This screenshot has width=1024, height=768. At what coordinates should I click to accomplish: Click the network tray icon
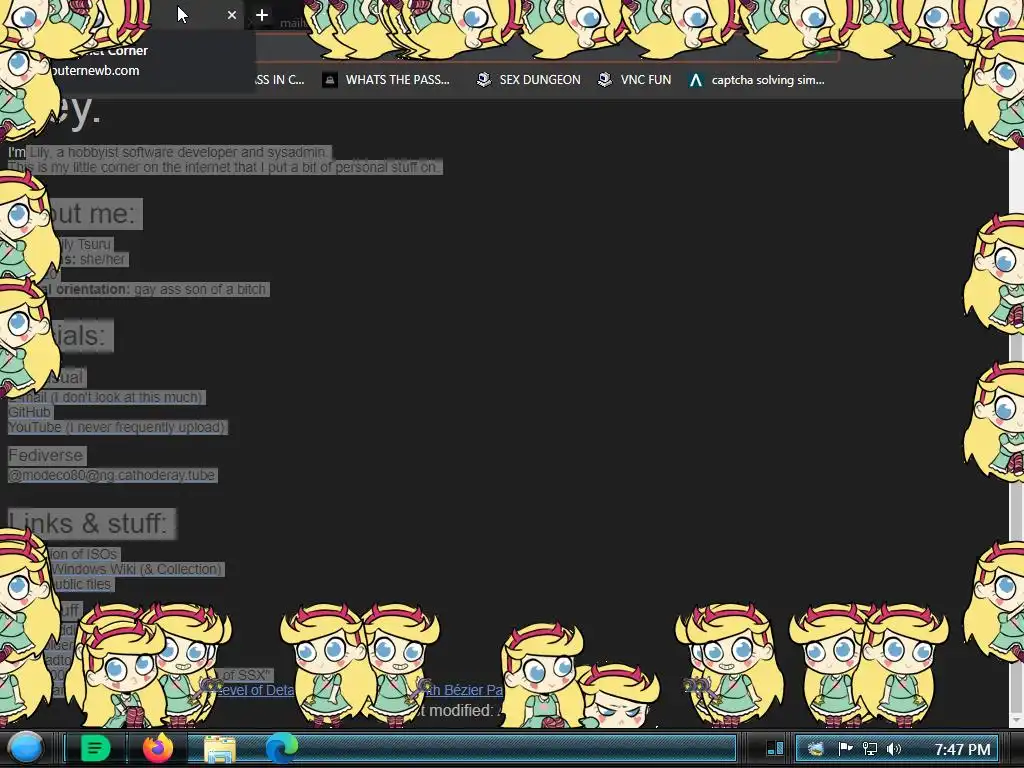869,748
